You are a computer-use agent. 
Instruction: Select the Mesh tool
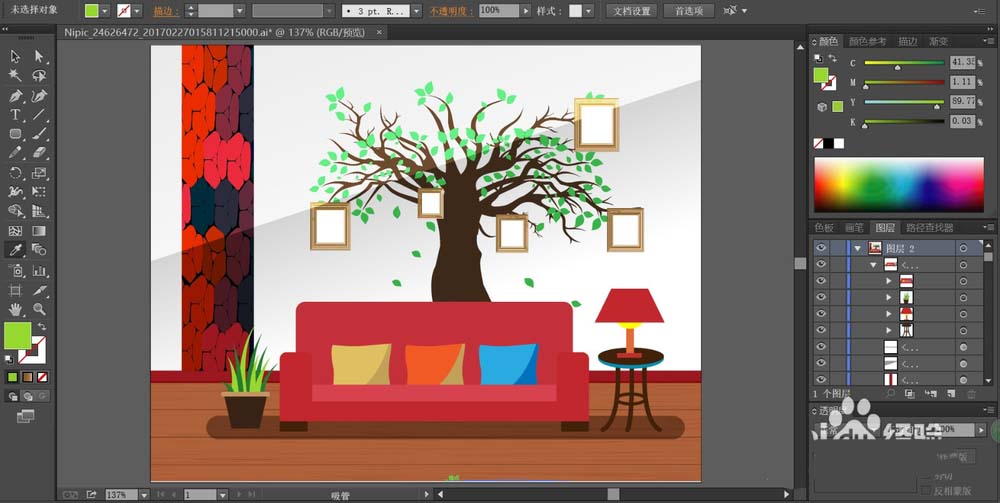15,231
